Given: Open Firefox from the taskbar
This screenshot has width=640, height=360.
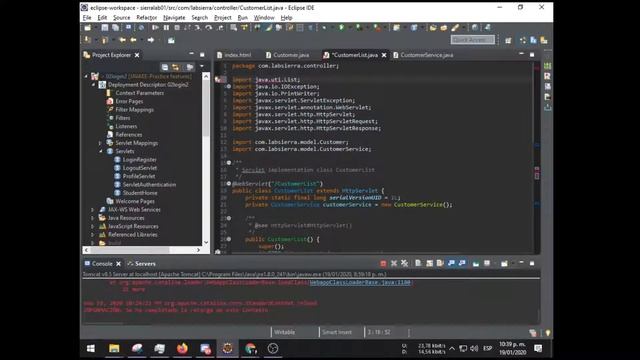Looking at the screenshot, I should 182,349.
